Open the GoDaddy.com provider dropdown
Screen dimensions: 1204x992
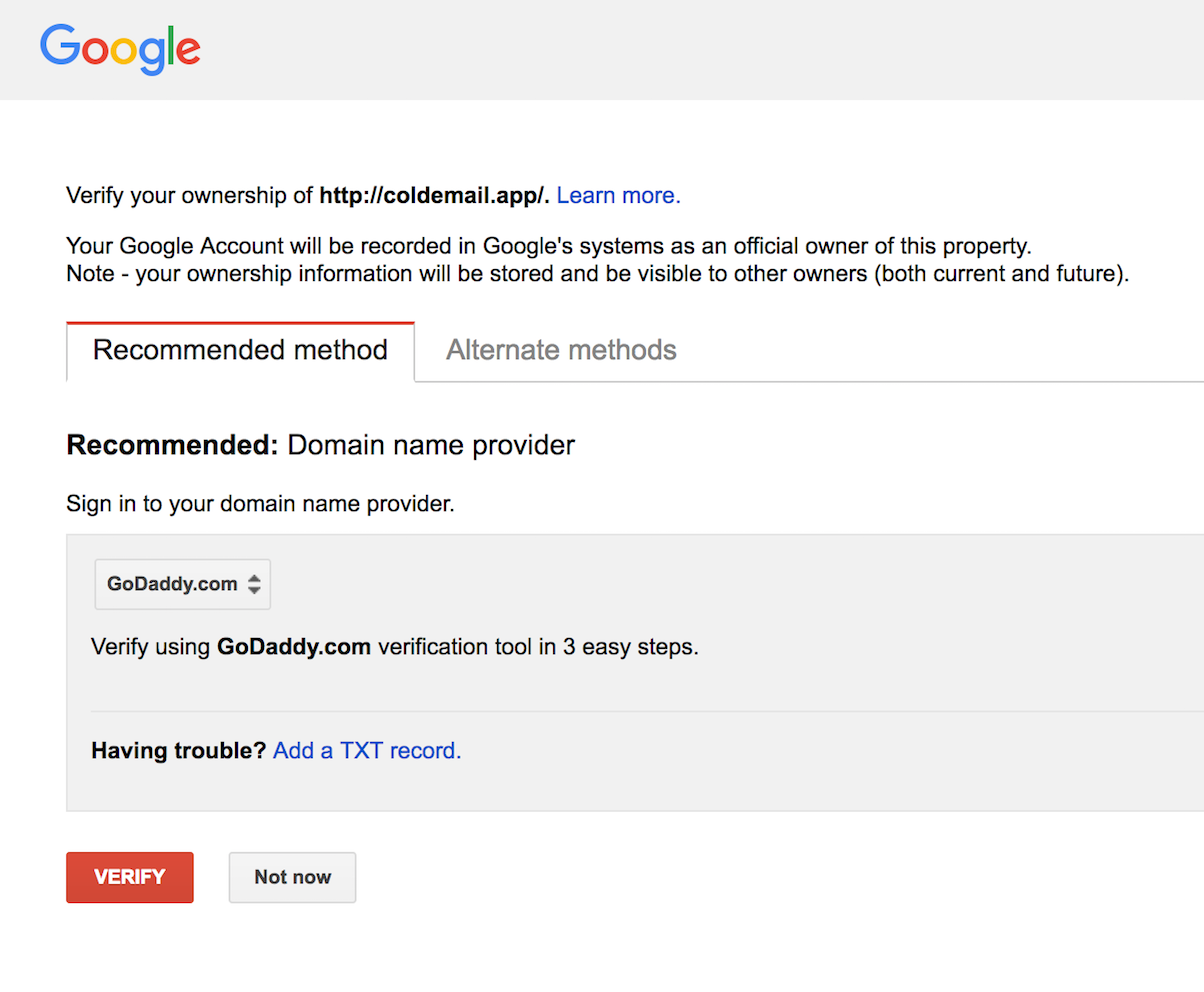pyautogui.click(x=183, y=584)
